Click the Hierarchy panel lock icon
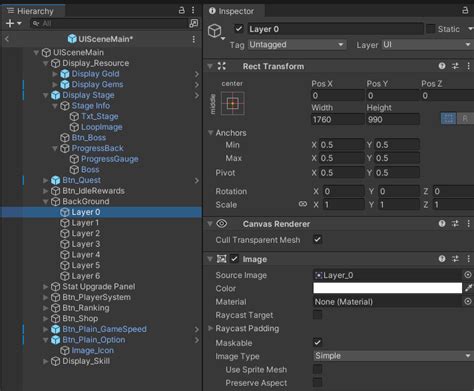The width and height of the screenshot is (474, 391). pos(182,10)
